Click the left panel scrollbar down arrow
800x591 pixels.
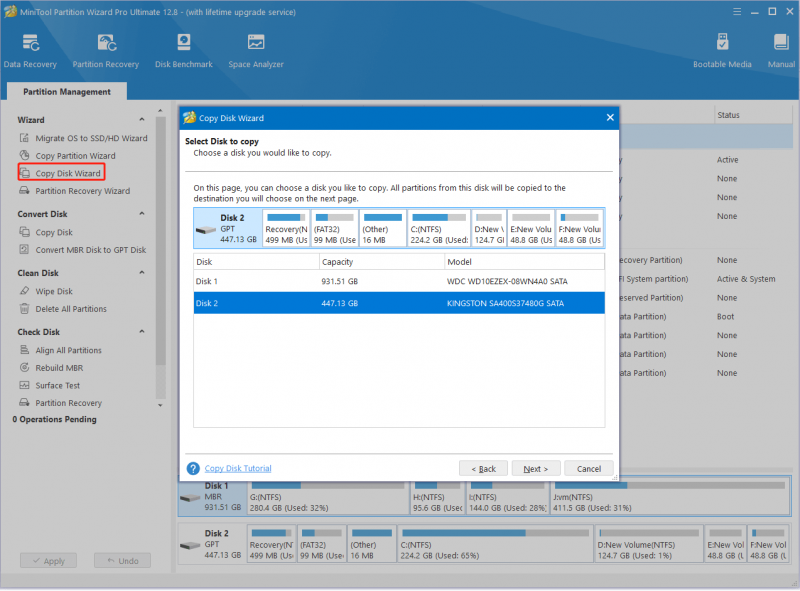[x=160, y=405]
